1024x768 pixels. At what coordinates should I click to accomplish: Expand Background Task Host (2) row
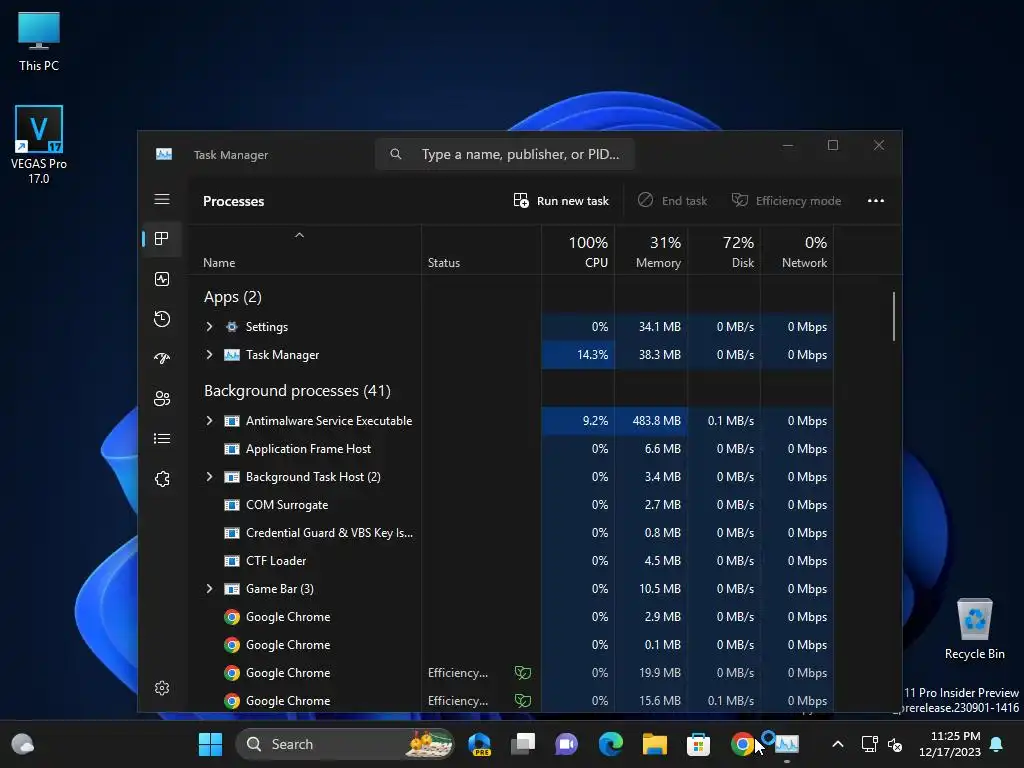(209, 477)
